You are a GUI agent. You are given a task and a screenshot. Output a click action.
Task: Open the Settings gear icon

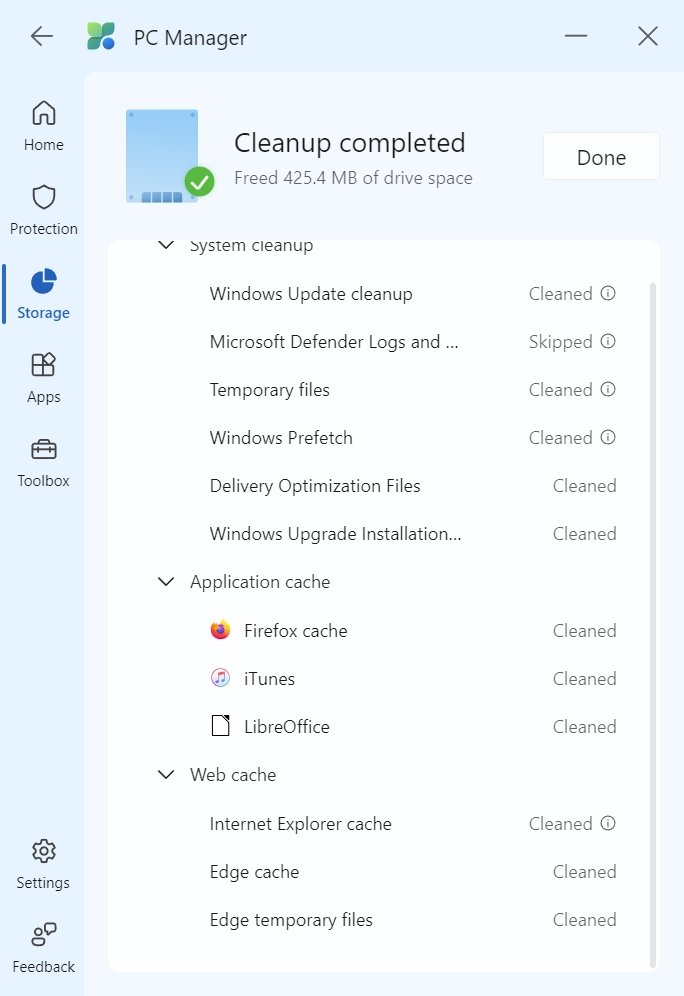tap(44, 851)
